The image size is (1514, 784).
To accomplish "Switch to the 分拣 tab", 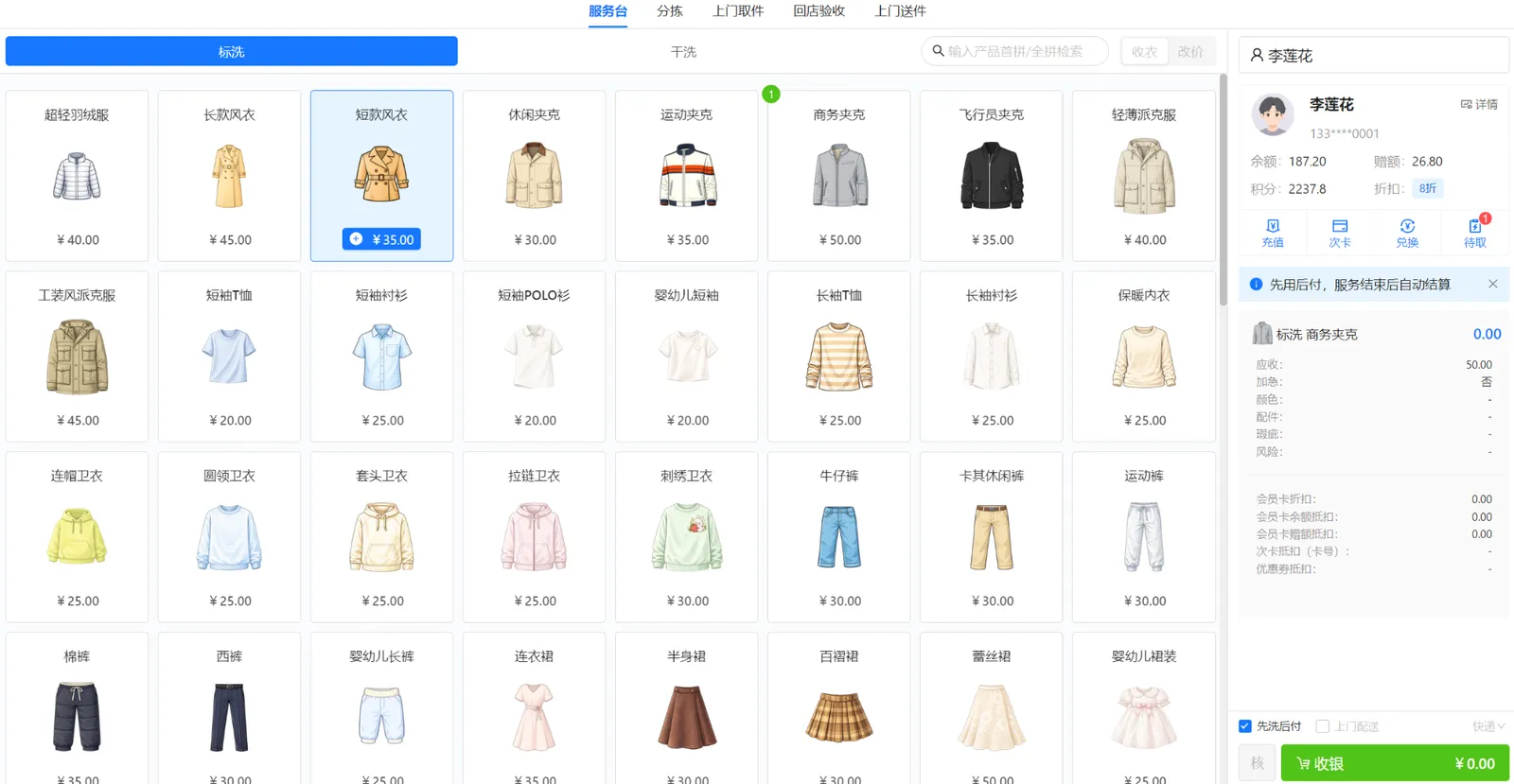I will [670, 11].
